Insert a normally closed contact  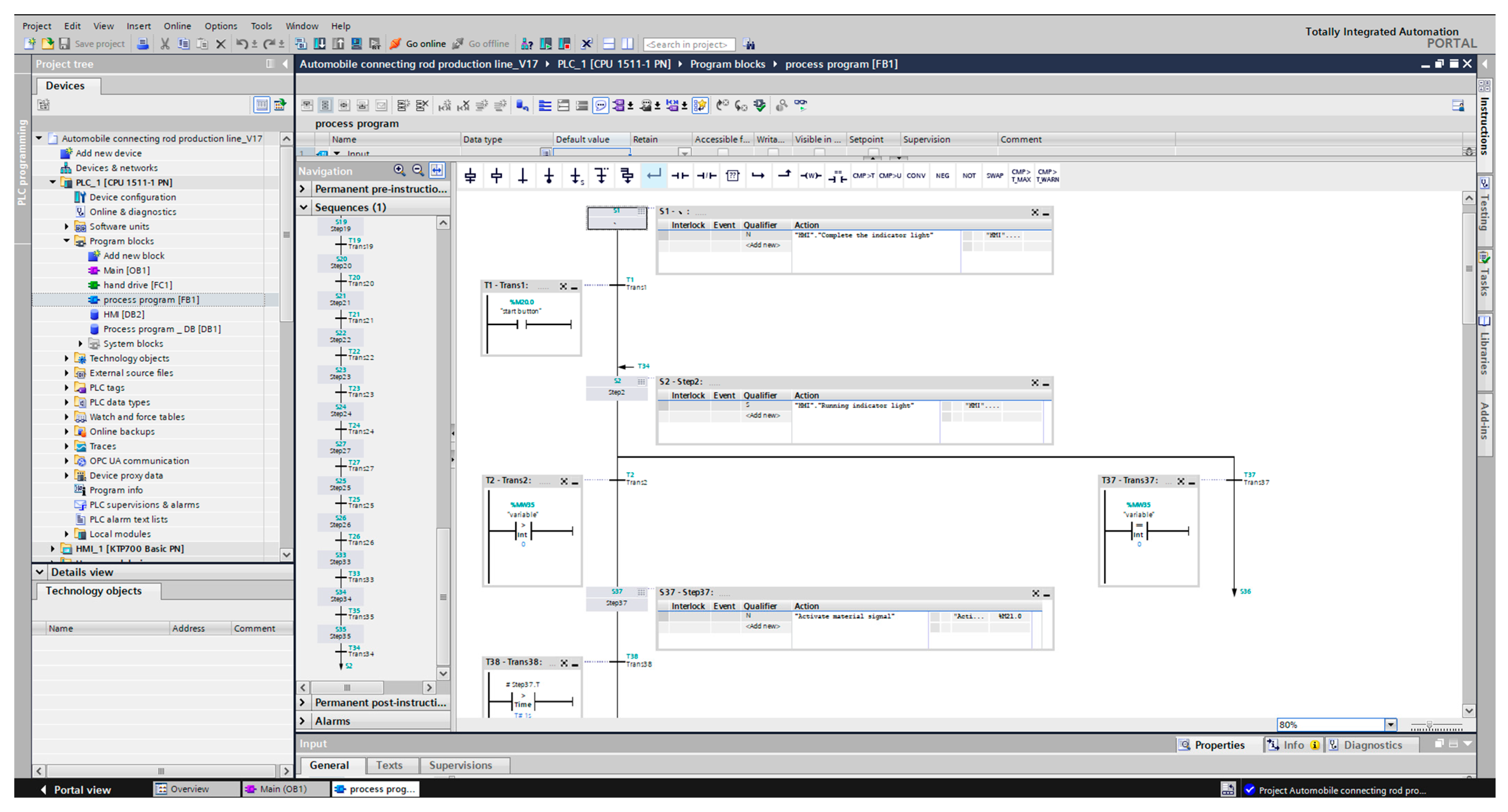coord(706,176)
